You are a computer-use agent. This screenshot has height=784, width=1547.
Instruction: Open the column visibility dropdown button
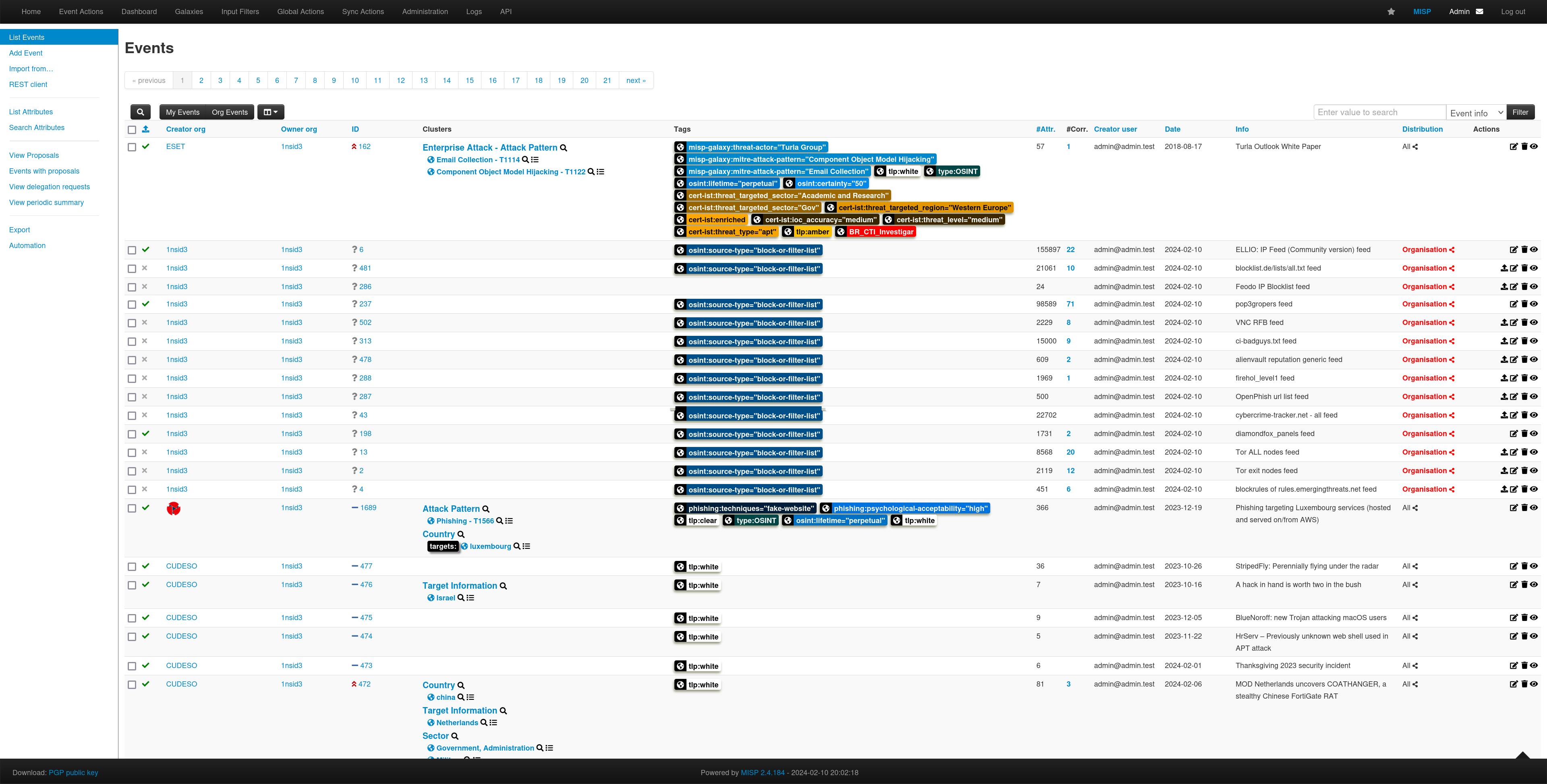pos(271,112)
